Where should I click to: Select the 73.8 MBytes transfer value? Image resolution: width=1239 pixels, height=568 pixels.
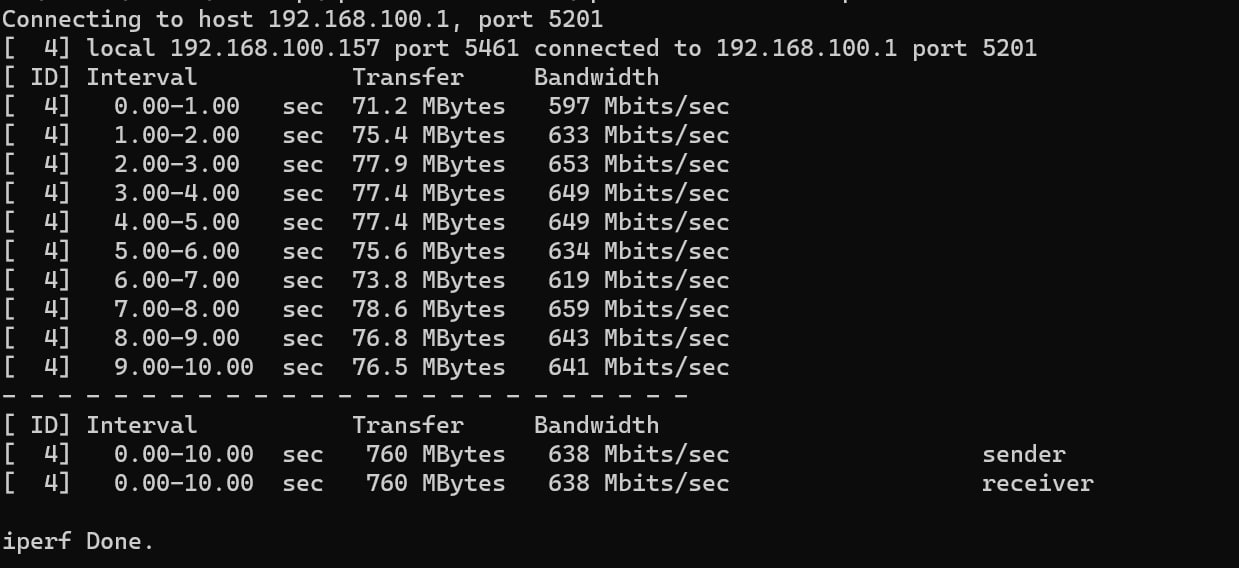tap(428, 280)
